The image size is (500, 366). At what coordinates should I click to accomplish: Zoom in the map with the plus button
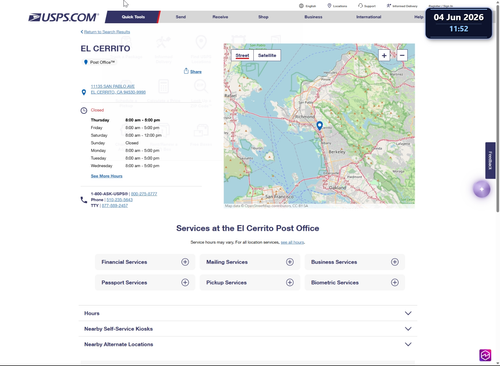pyautogui.click(x=384, y=55)
